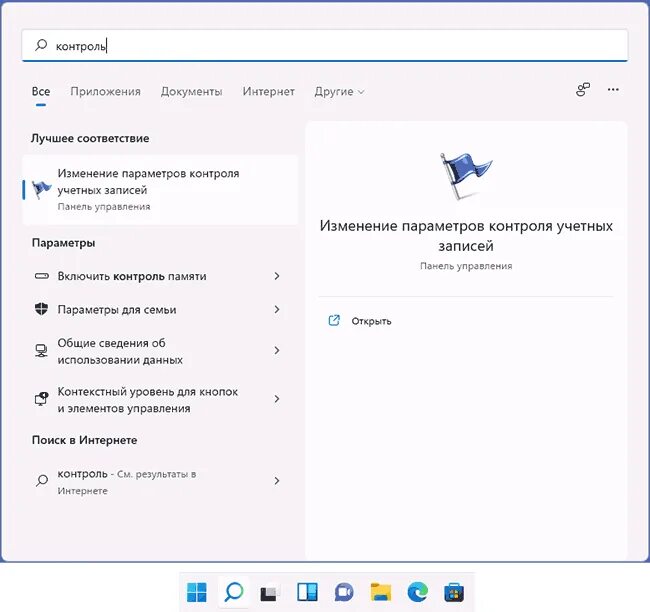Click the large flag icon in preview pane
Screen dimensions: 650x612
point(466,175)
